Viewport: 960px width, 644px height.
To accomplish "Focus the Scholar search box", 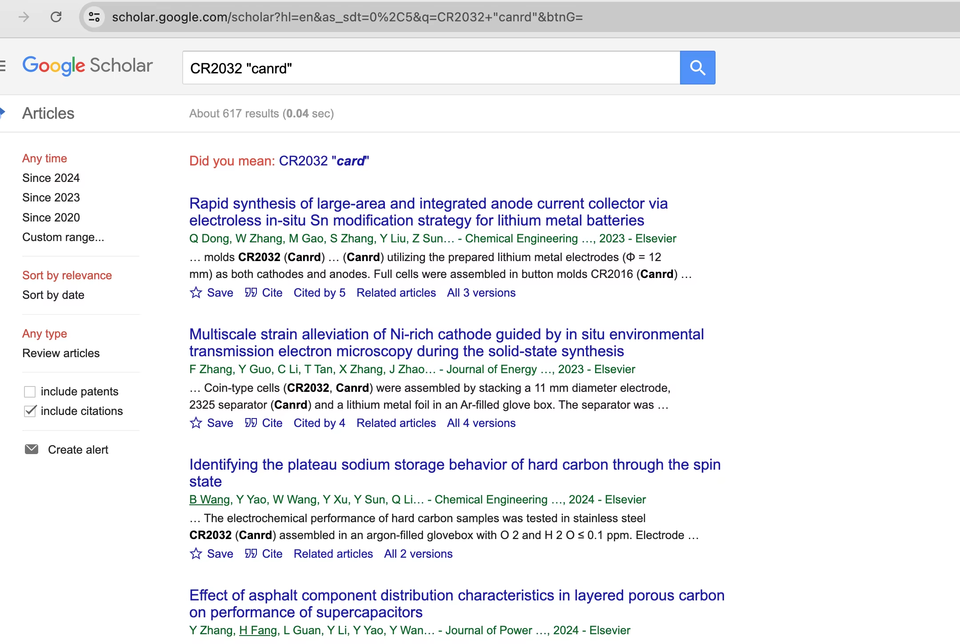I will [431, 68].
